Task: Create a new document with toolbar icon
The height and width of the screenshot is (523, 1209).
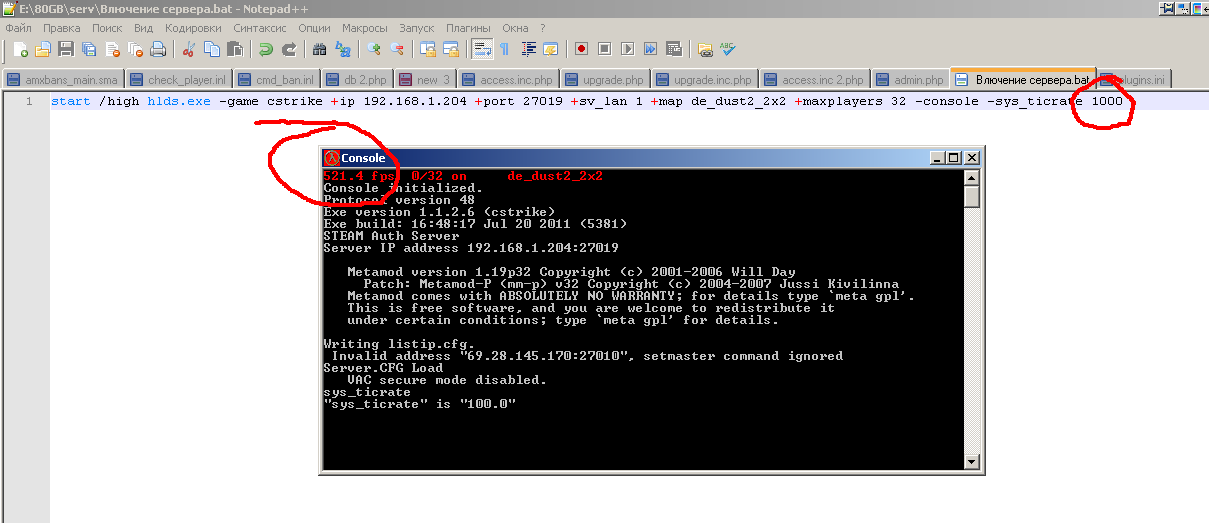Action: [21, 49]
